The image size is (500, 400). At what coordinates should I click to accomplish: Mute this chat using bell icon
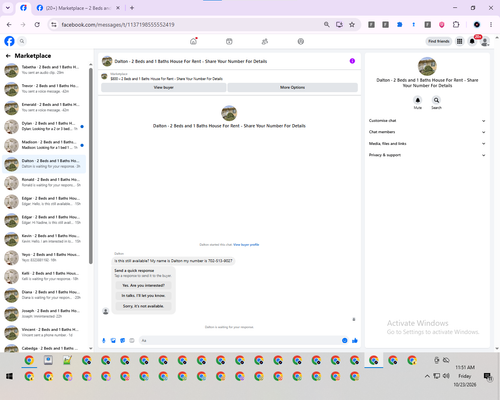tap(418, 100)
